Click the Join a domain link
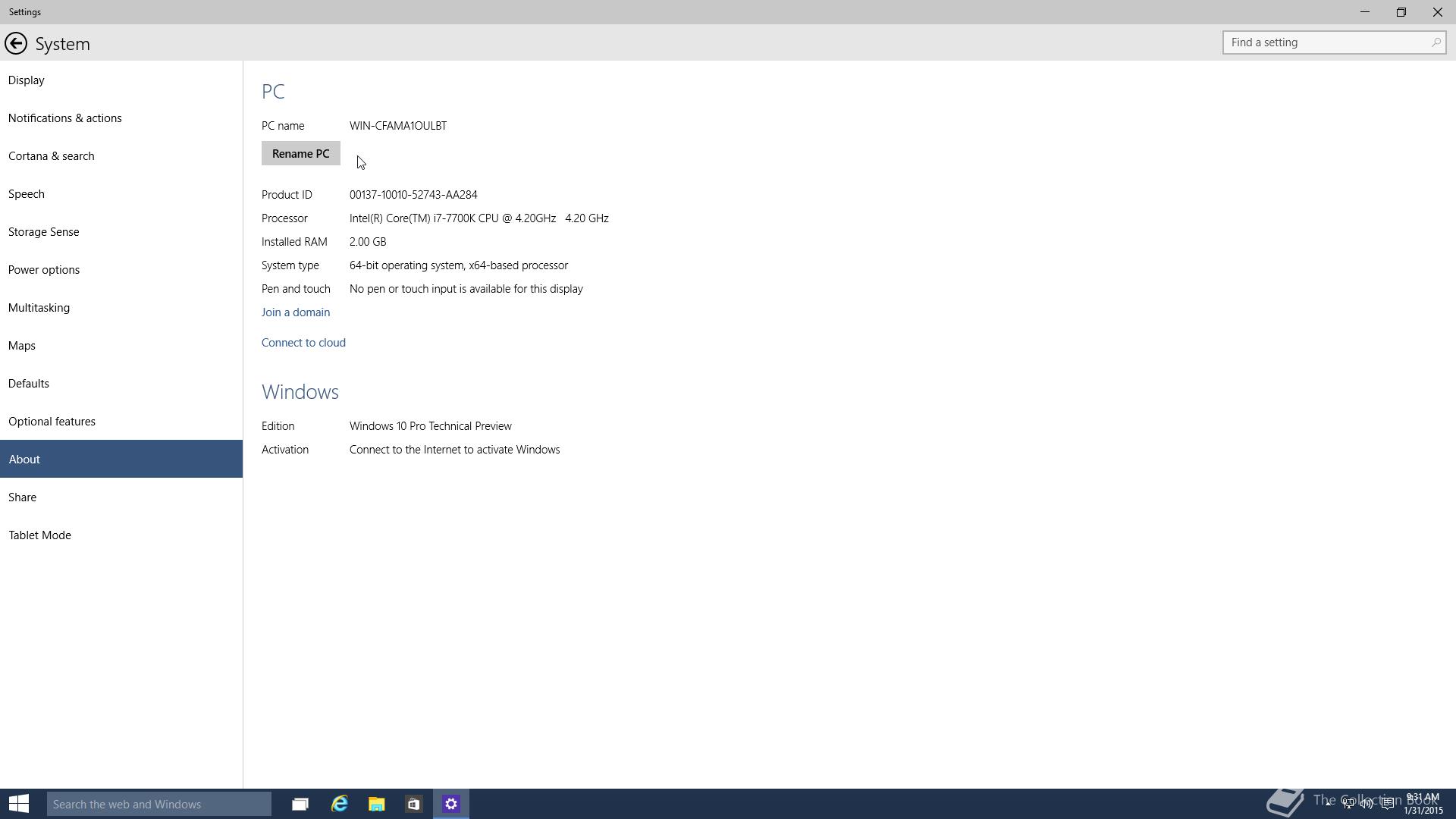Viewport: 1456px width, 819px height. click(x=296, y=312)
